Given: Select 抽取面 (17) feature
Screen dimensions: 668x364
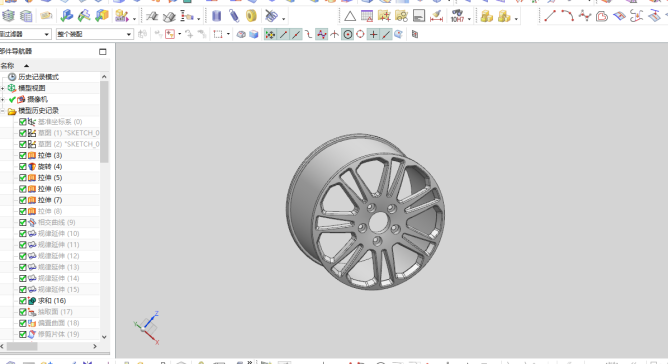Looking at the screenshot, I should coord(55,312).
